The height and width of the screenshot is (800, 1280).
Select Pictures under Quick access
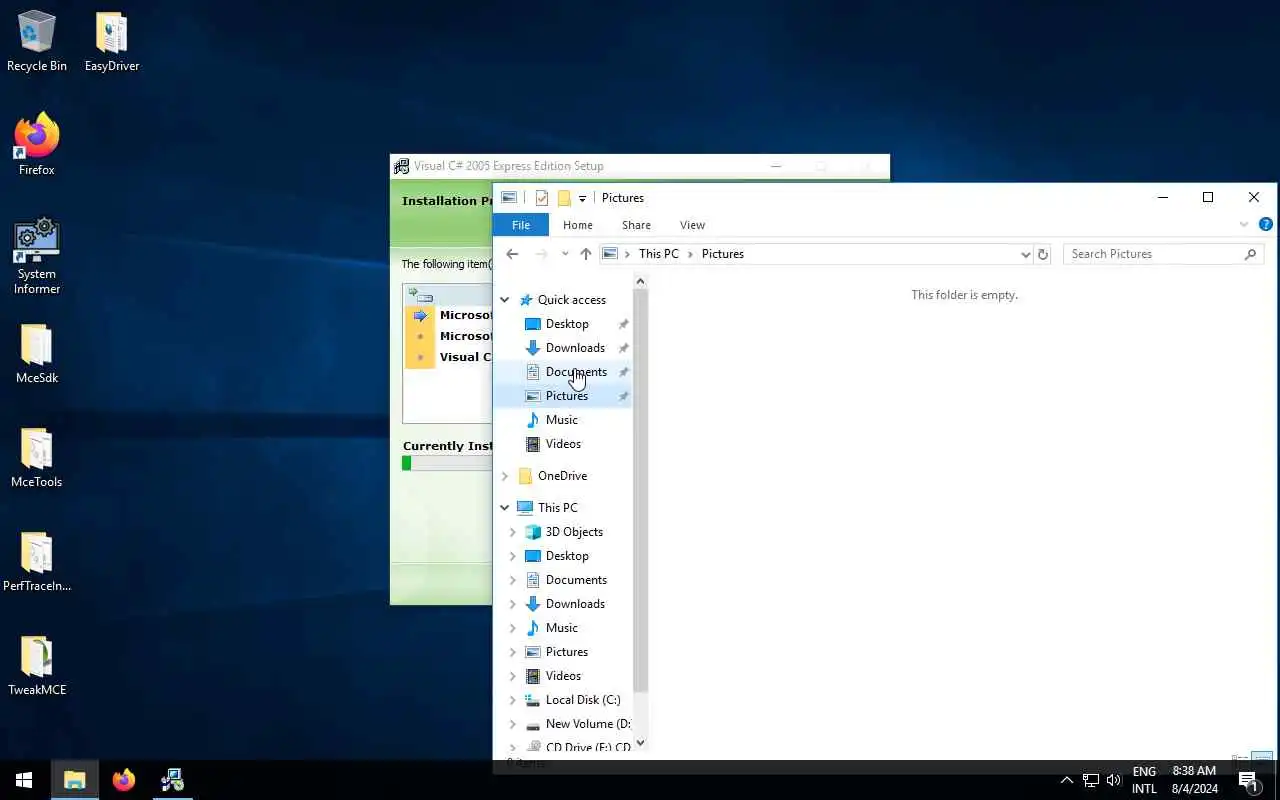(567, 396)
